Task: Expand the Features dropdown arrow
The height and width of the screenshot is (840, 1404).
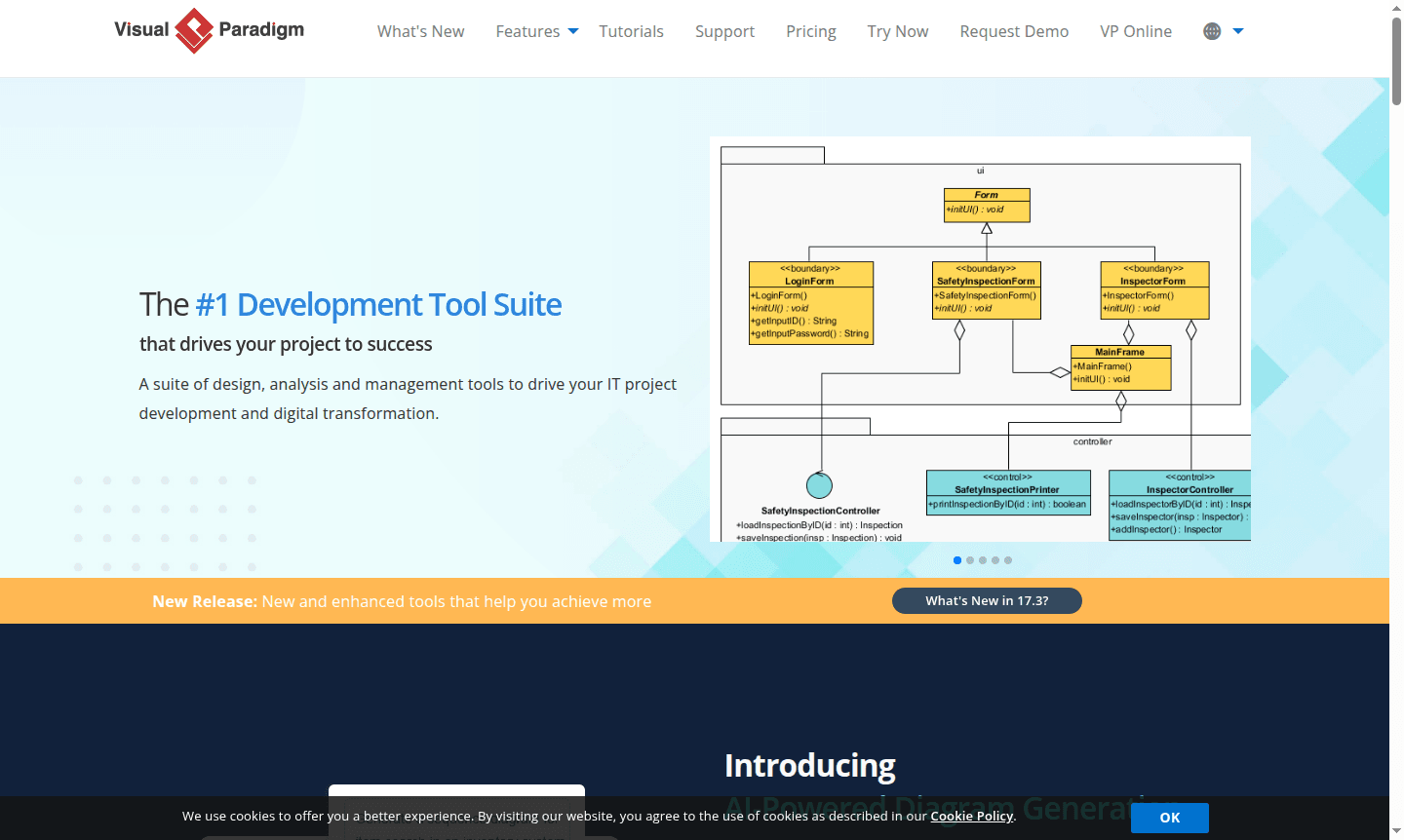Action: 573,31
